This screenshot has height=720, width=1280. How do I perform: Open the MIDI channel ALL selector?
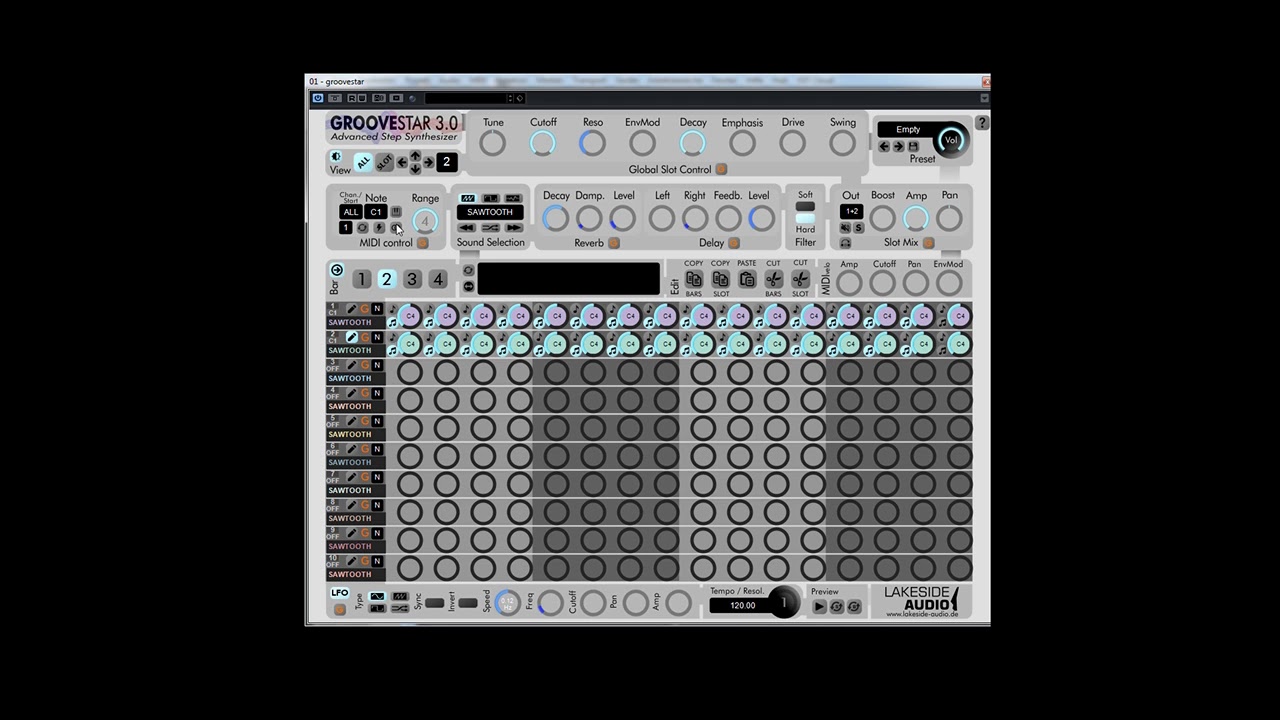351,212
